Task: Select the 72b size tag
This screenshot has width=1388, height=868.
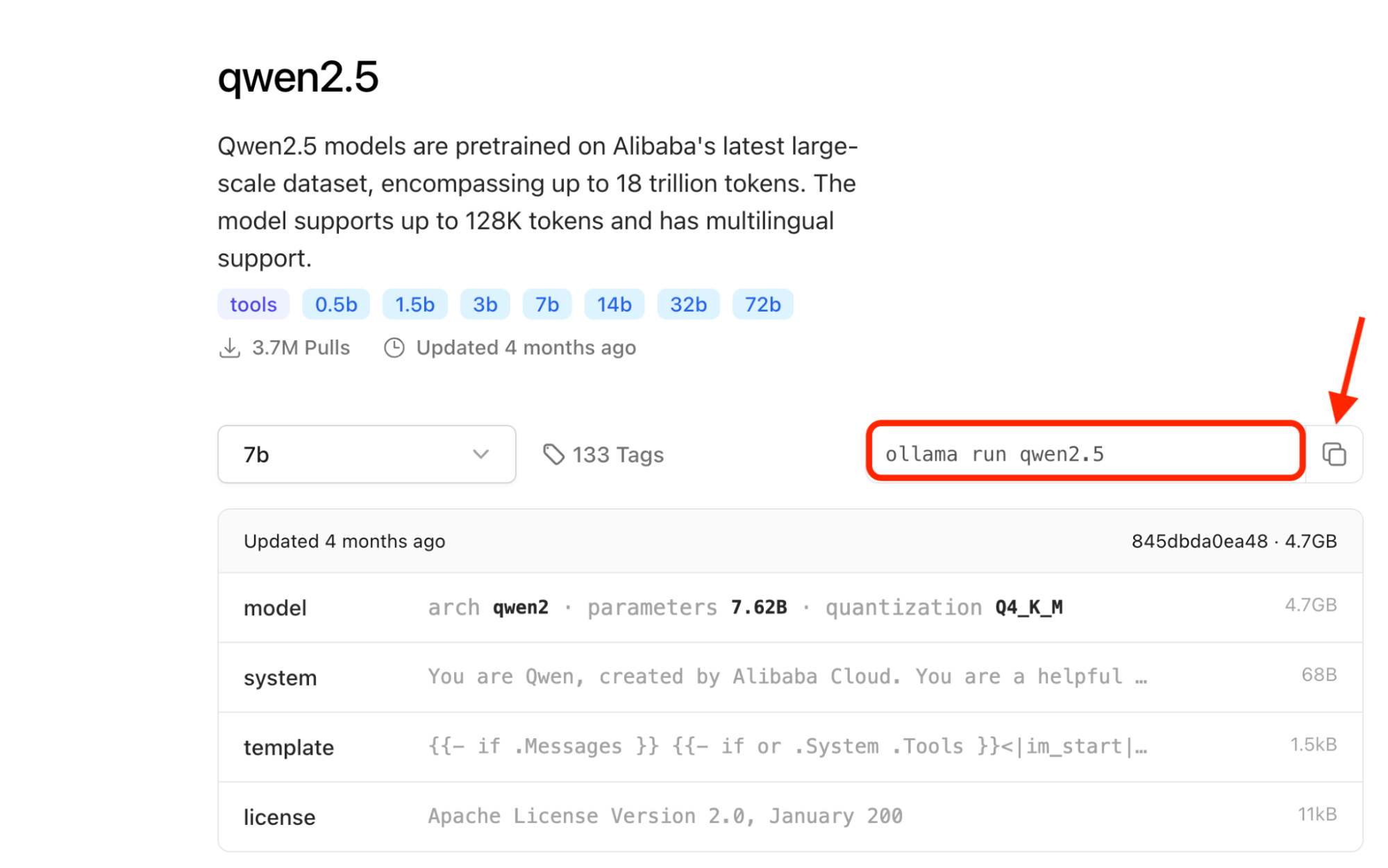Action: pos(762,303)
